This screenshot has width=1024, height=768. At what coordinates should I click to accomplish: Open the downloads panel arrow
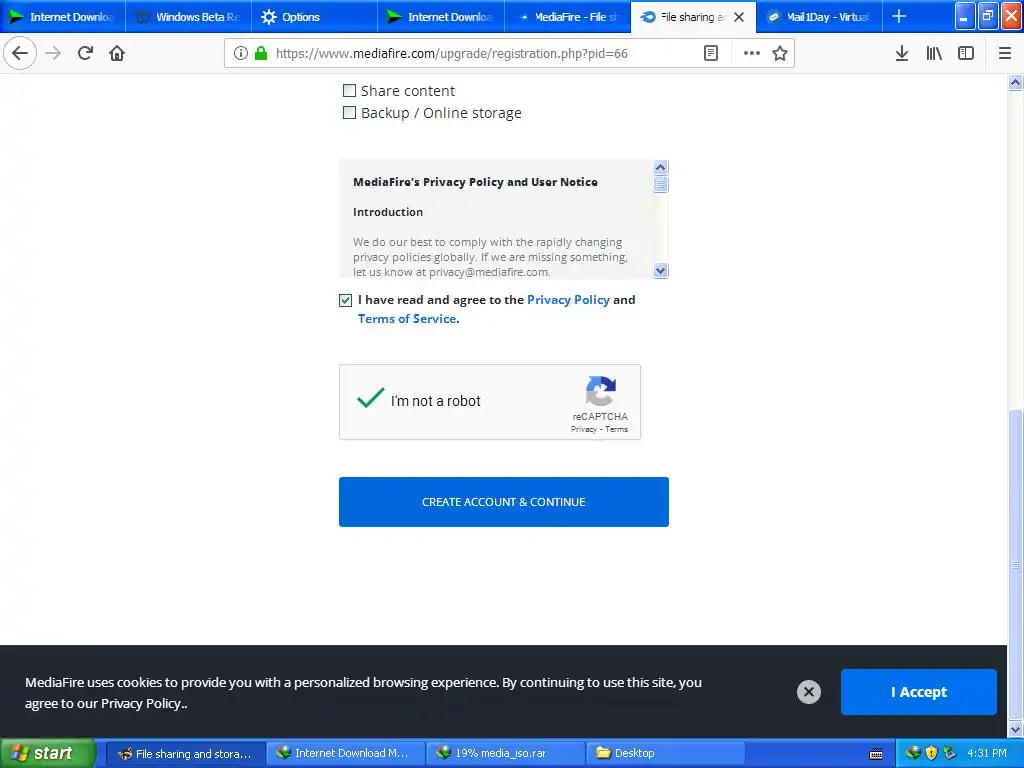tap(902, 53)
